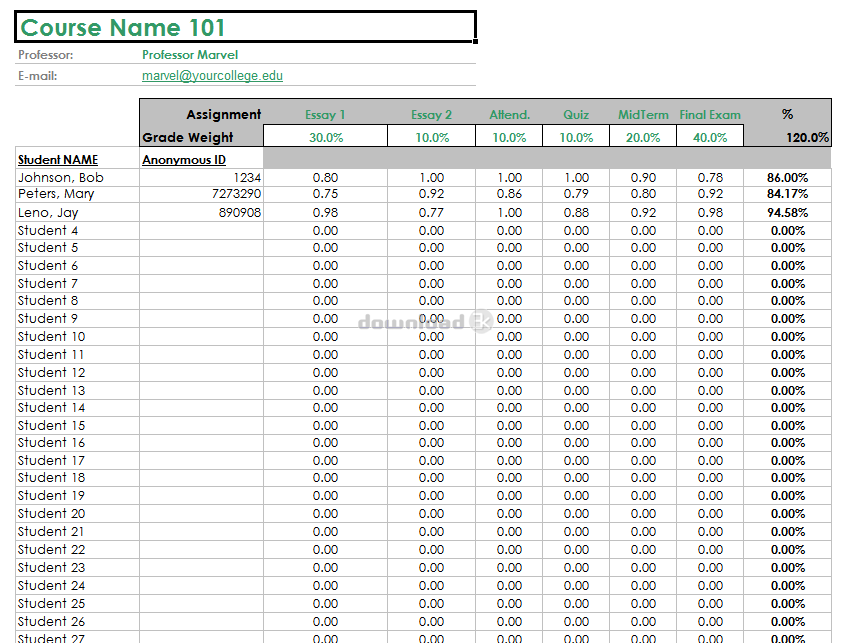This screenshot has height=643, width=852.
Task: Select the Student 24 name cell
Action: pyautogui.click(x=77, y=585)
